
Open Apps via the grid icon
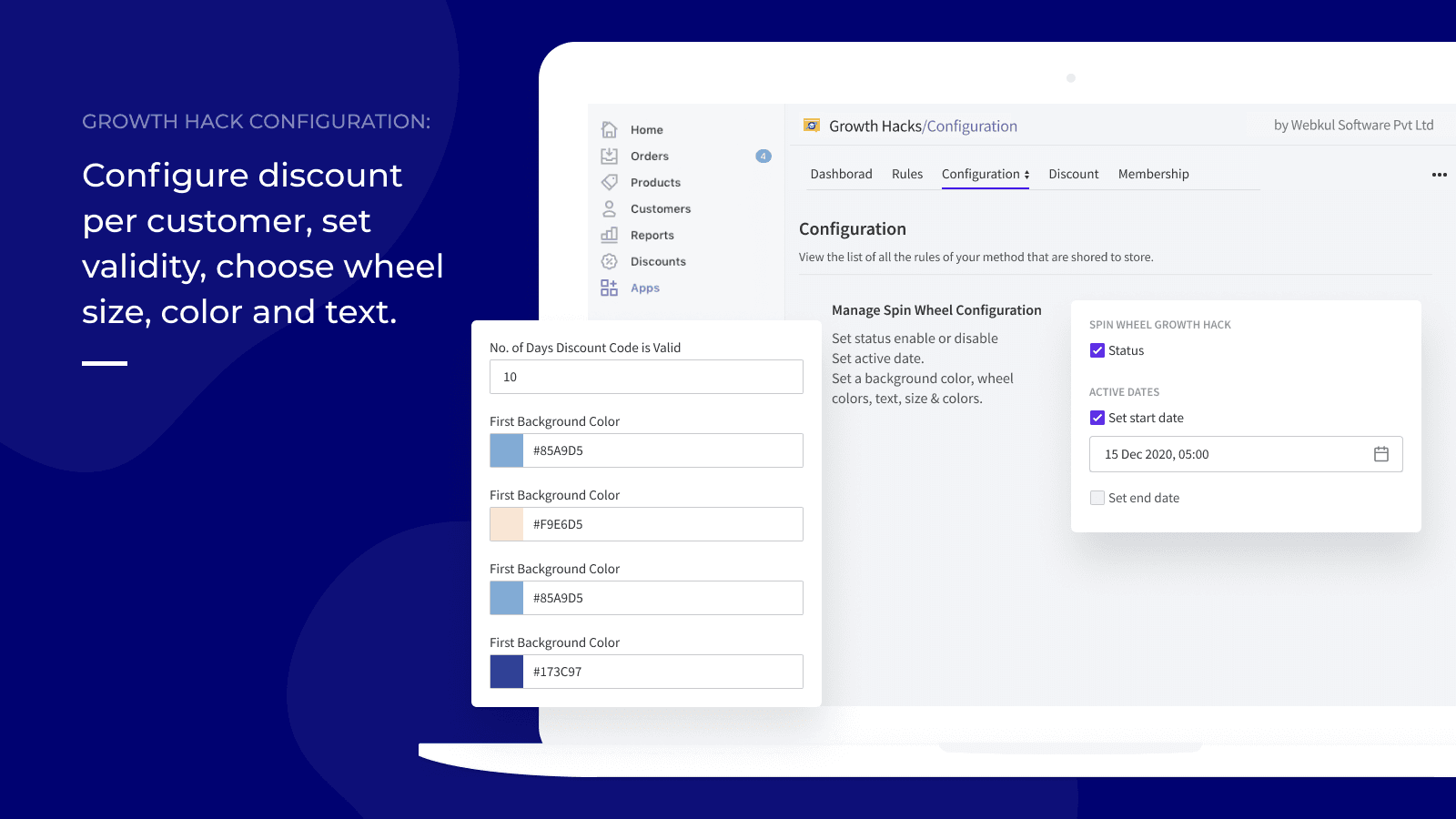tap(610, 288)
